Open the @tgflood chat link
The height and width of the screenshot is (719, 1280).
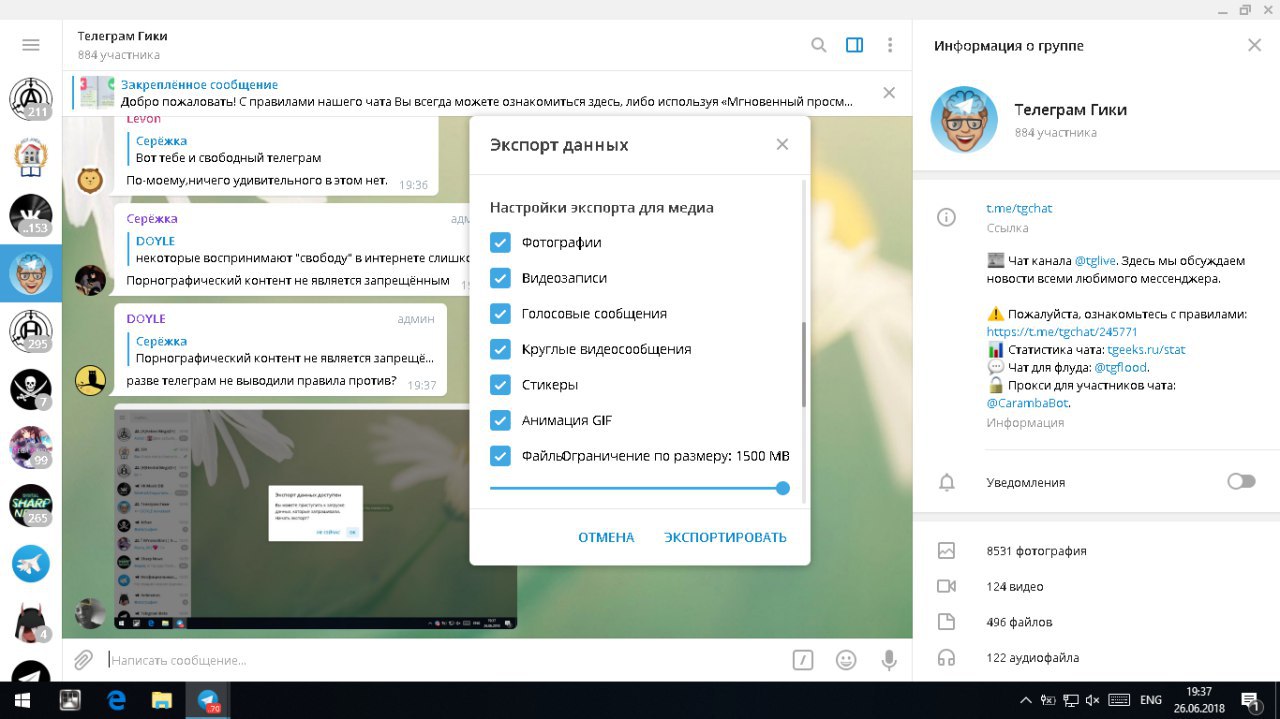pyautogui.click(x=1120, y=367)
